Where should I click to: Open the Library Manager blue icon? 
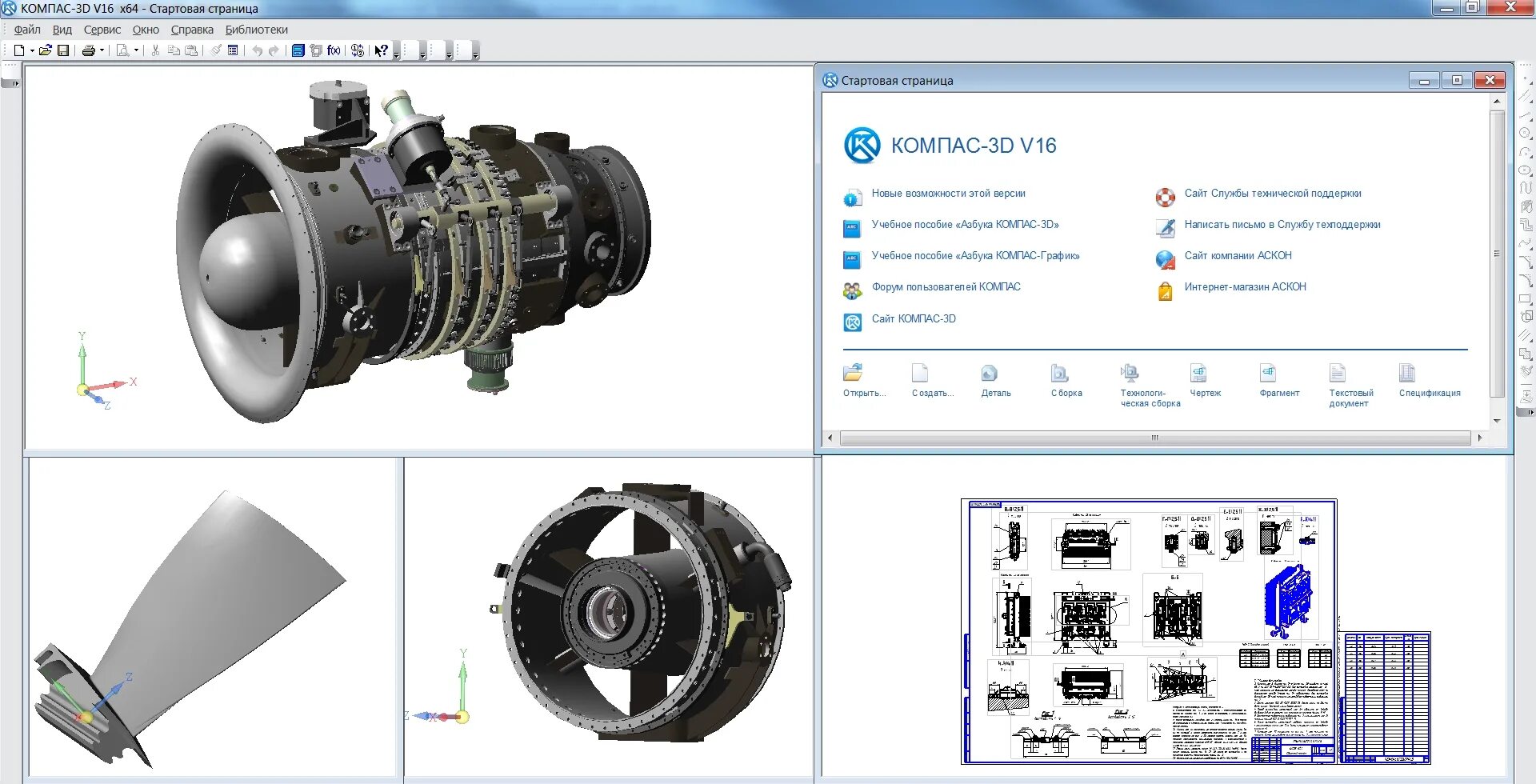click(298, 50)
